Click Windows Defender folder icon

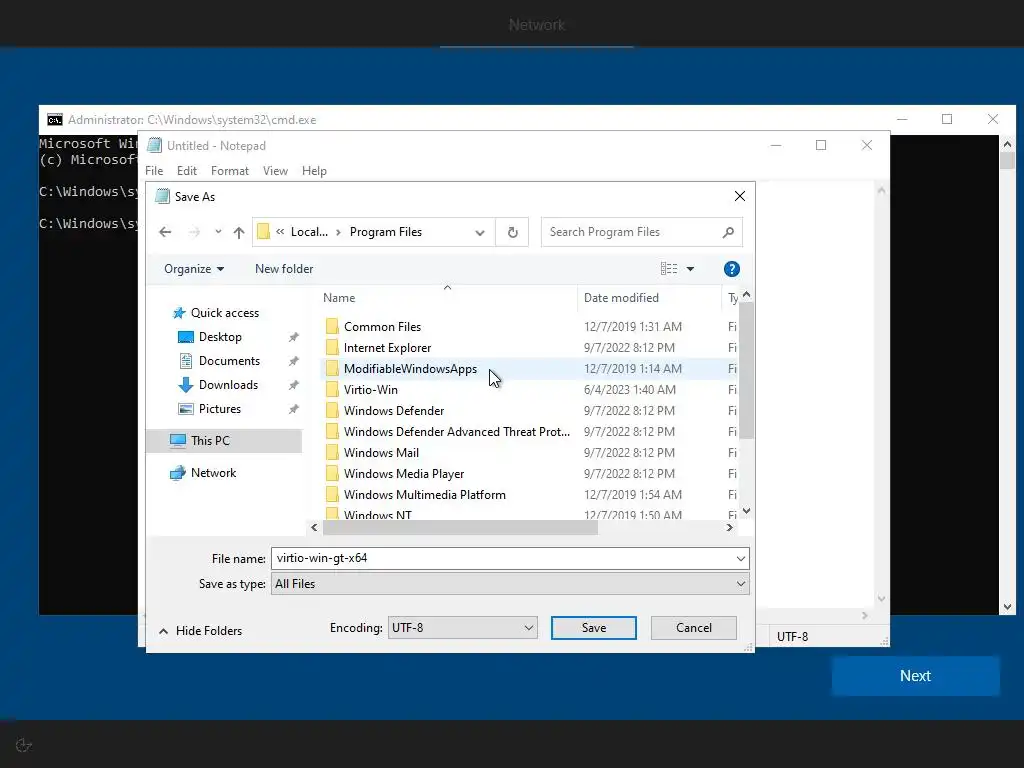332,411
